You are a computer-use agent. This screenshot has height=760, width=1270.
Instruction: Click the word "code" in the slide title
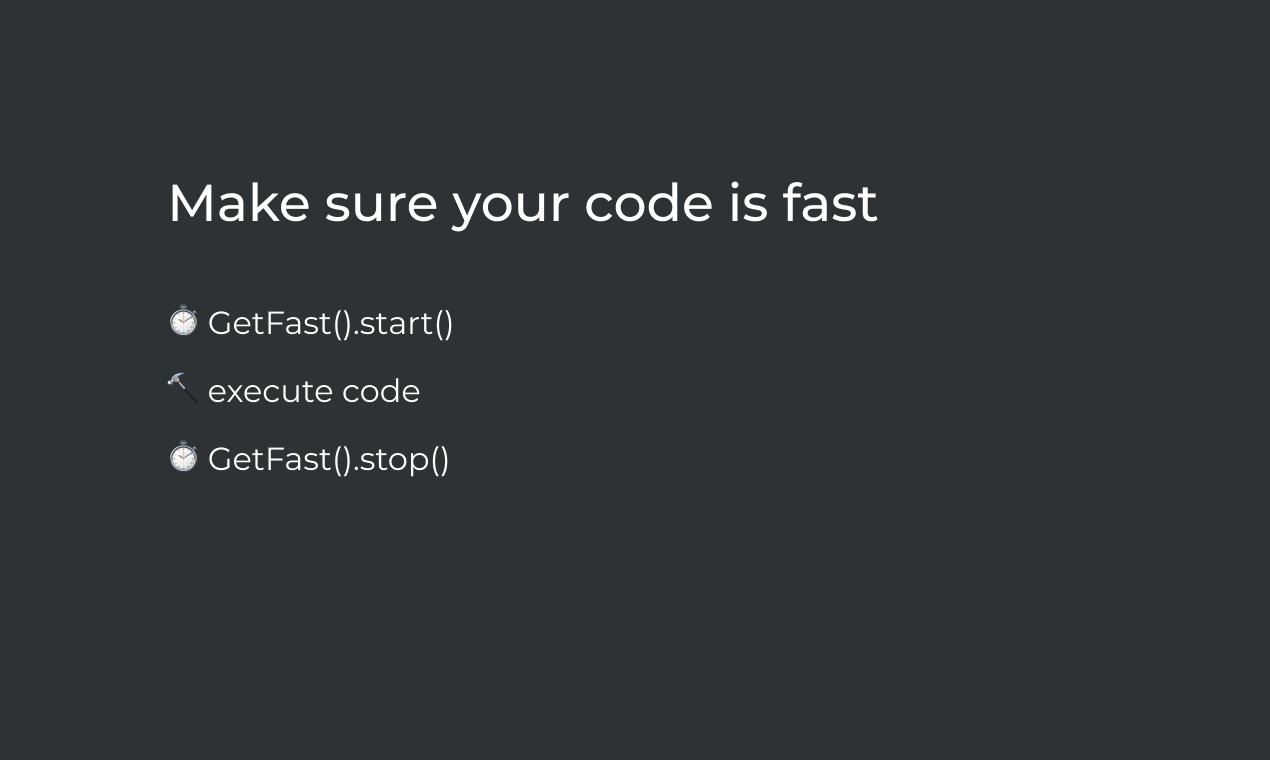(x=648, y=203)
